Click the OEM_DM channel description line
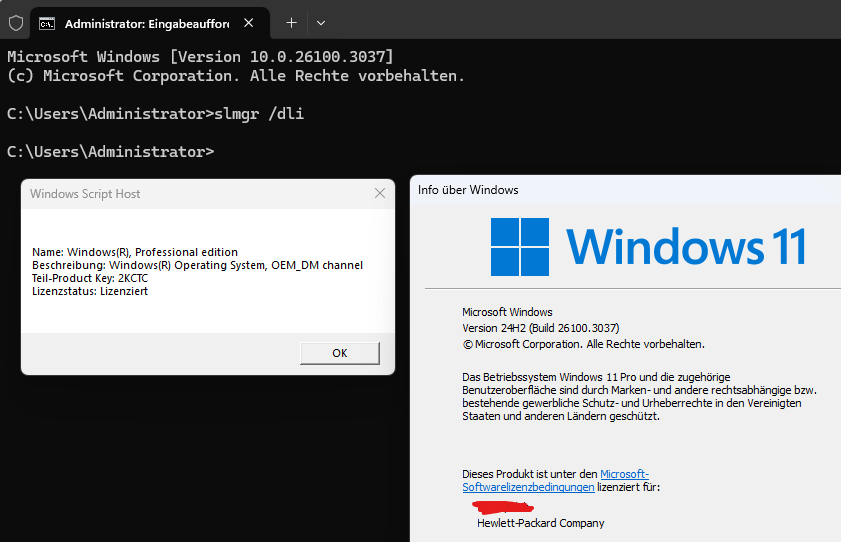 pos(197,265)
